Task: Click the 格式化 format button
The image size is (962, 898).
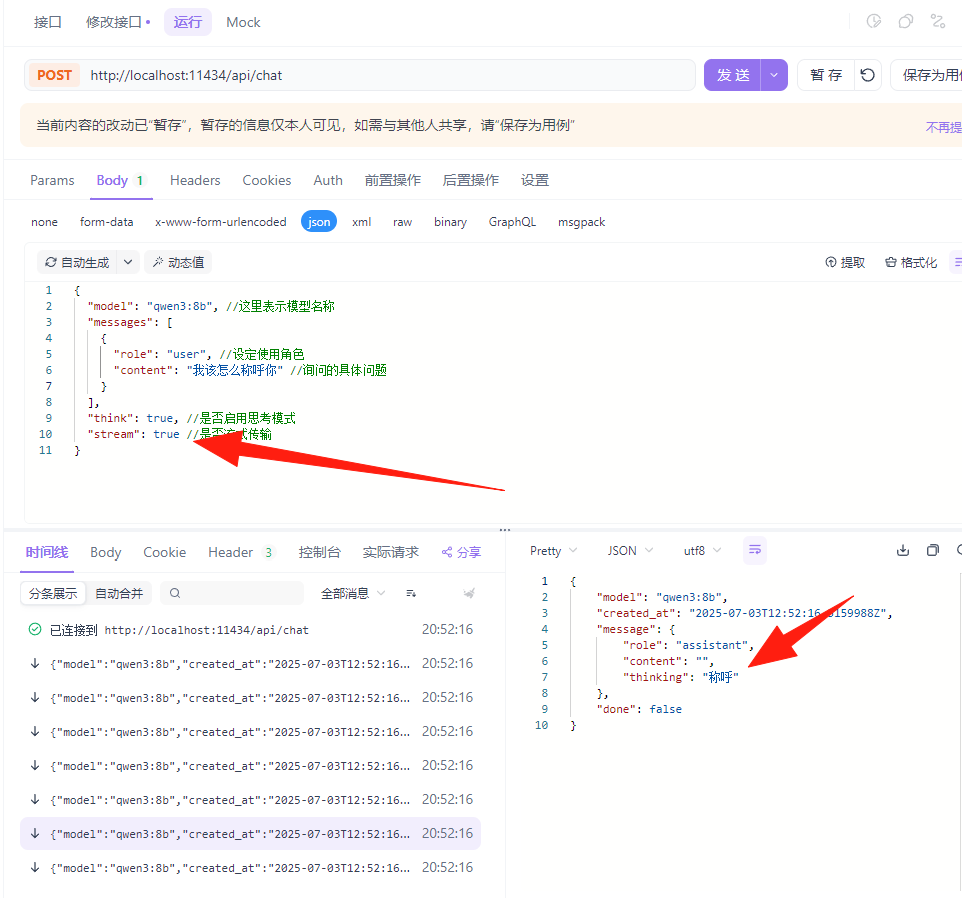Action: click(911, 263)
